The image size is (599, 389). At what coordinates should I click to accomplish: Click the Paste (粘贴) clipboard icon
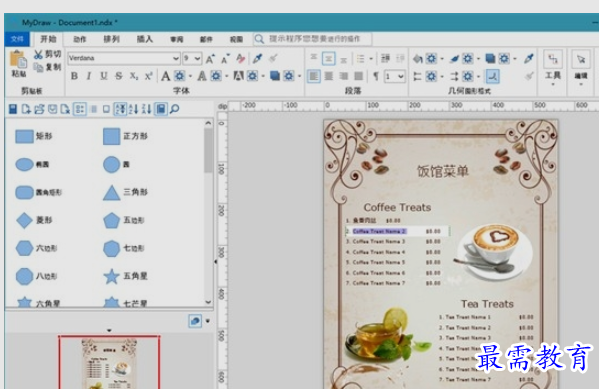(18, 60)
